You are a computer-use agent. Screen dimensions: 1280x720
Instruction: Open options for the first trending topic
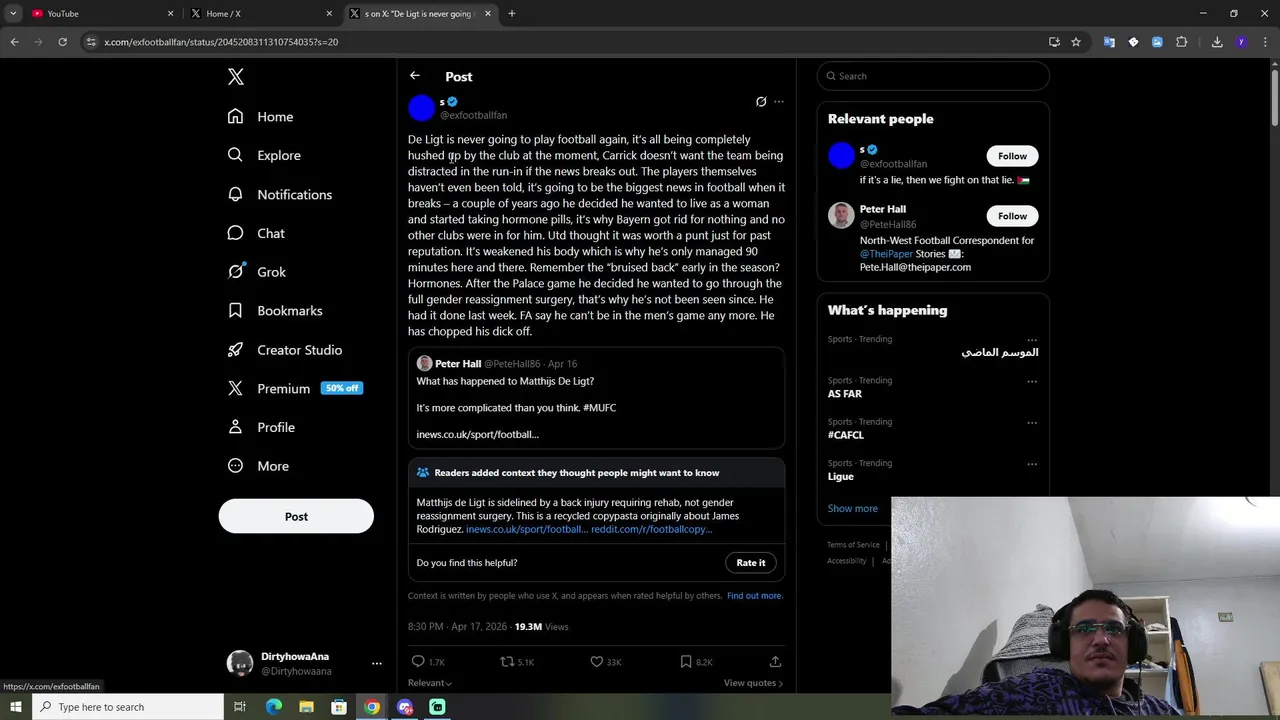(x=1032, y=339)
